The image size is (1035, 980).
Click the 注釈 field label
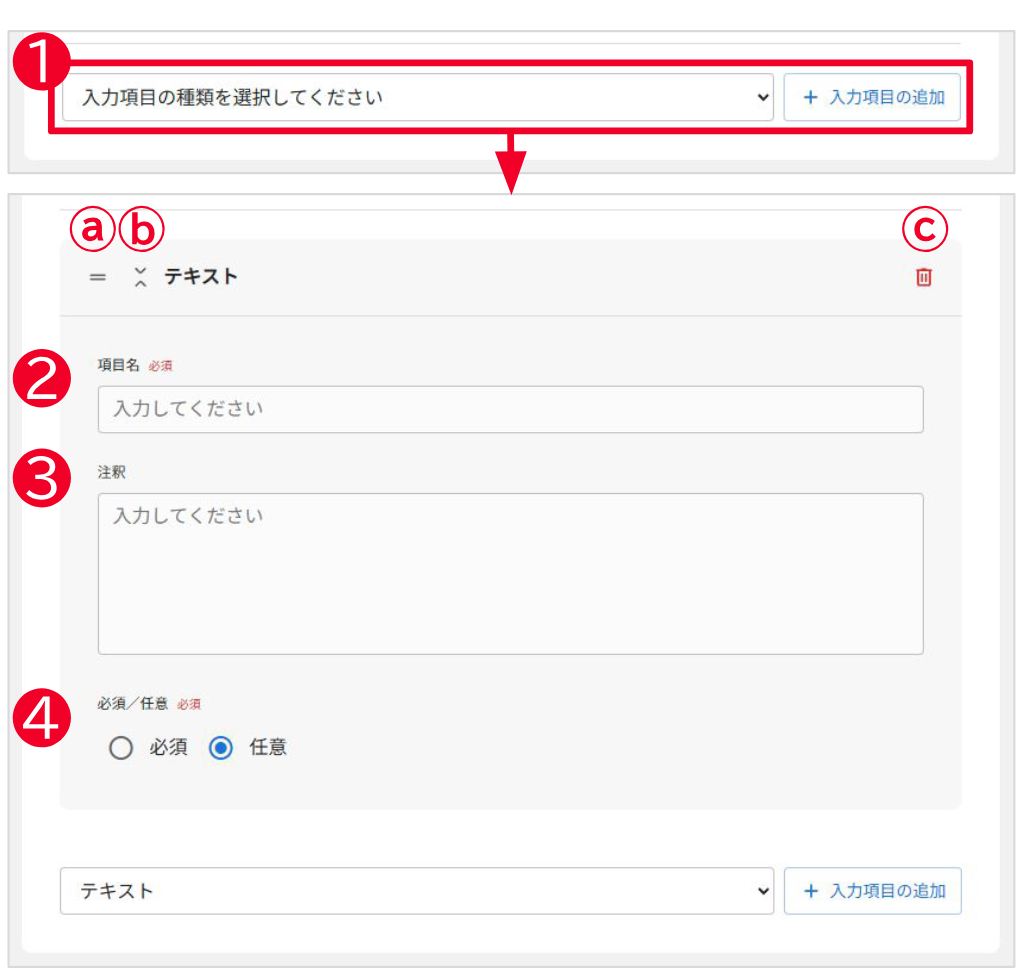(x=112, y=472)
